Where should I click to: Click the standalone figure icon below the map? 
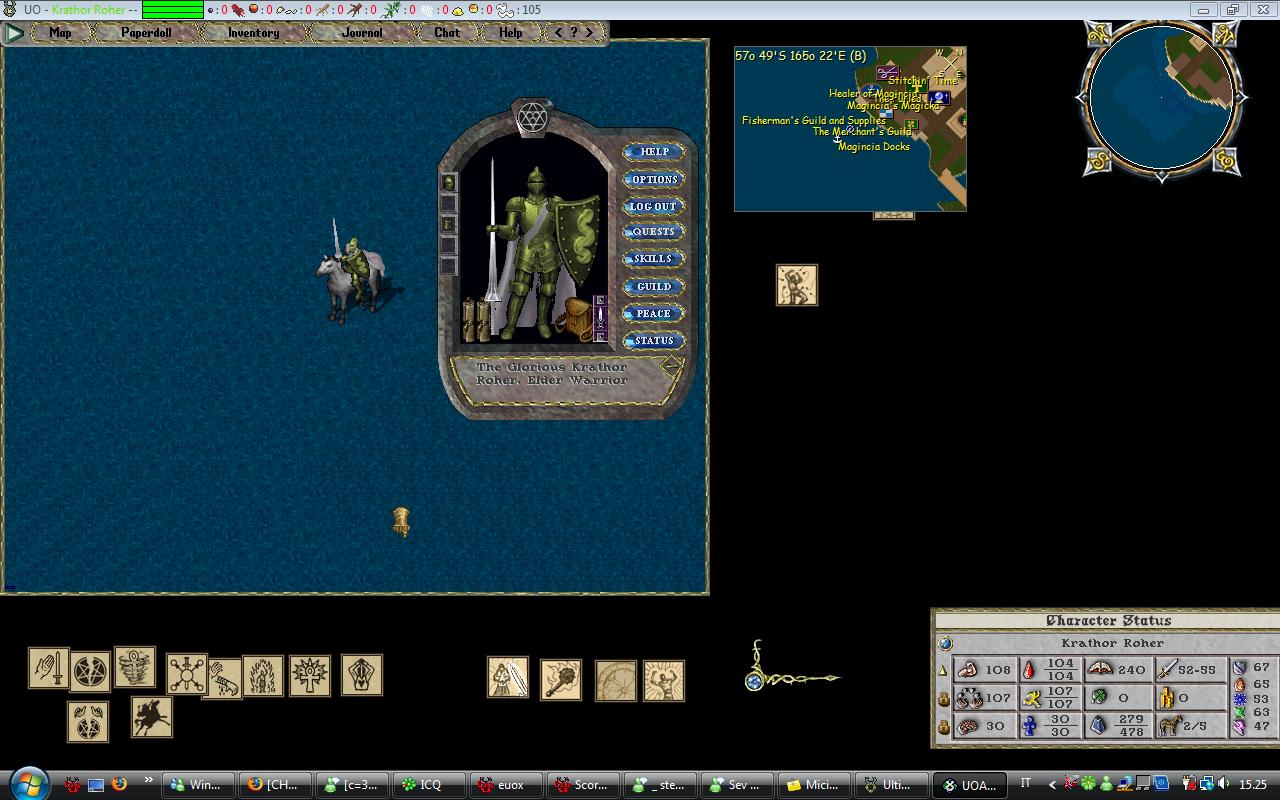(x=797, y=285)
